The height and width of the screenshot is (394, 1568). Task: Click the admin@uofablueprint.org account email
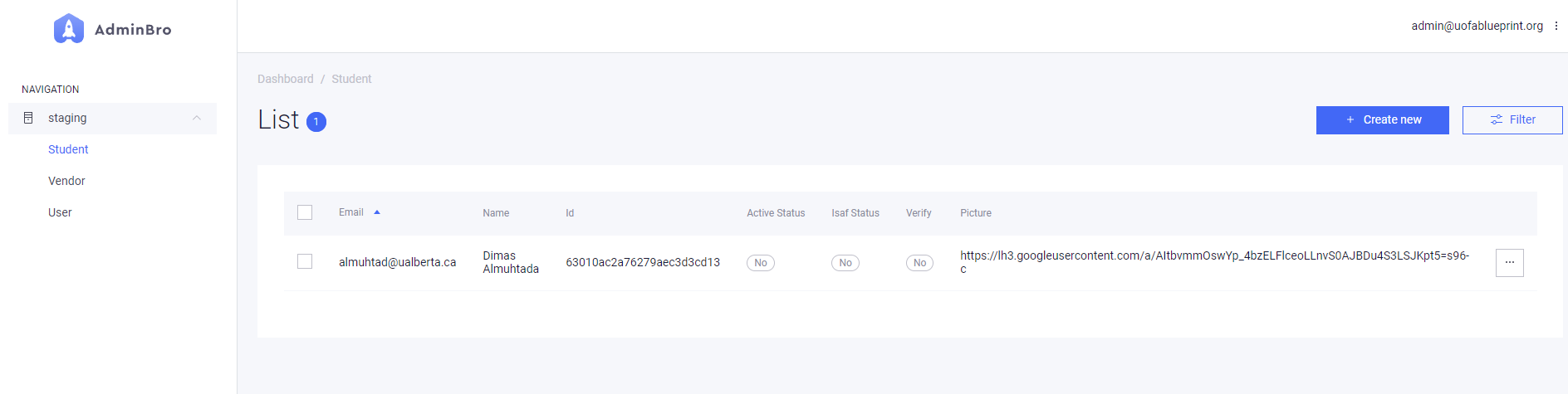click(1477, 26)
